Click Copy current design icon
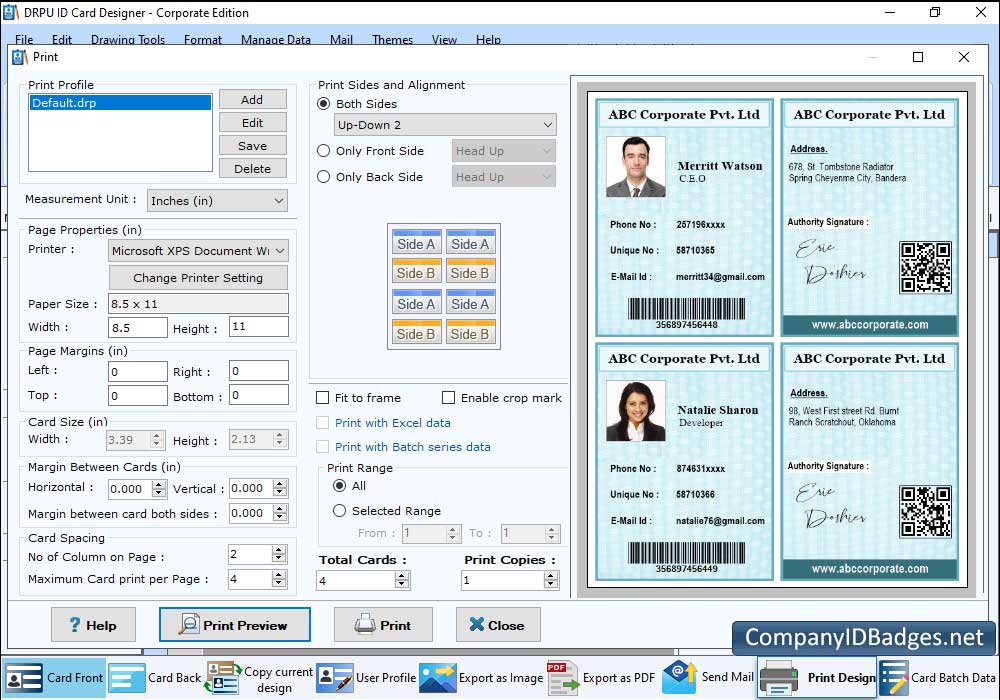 tap(223, 678)
